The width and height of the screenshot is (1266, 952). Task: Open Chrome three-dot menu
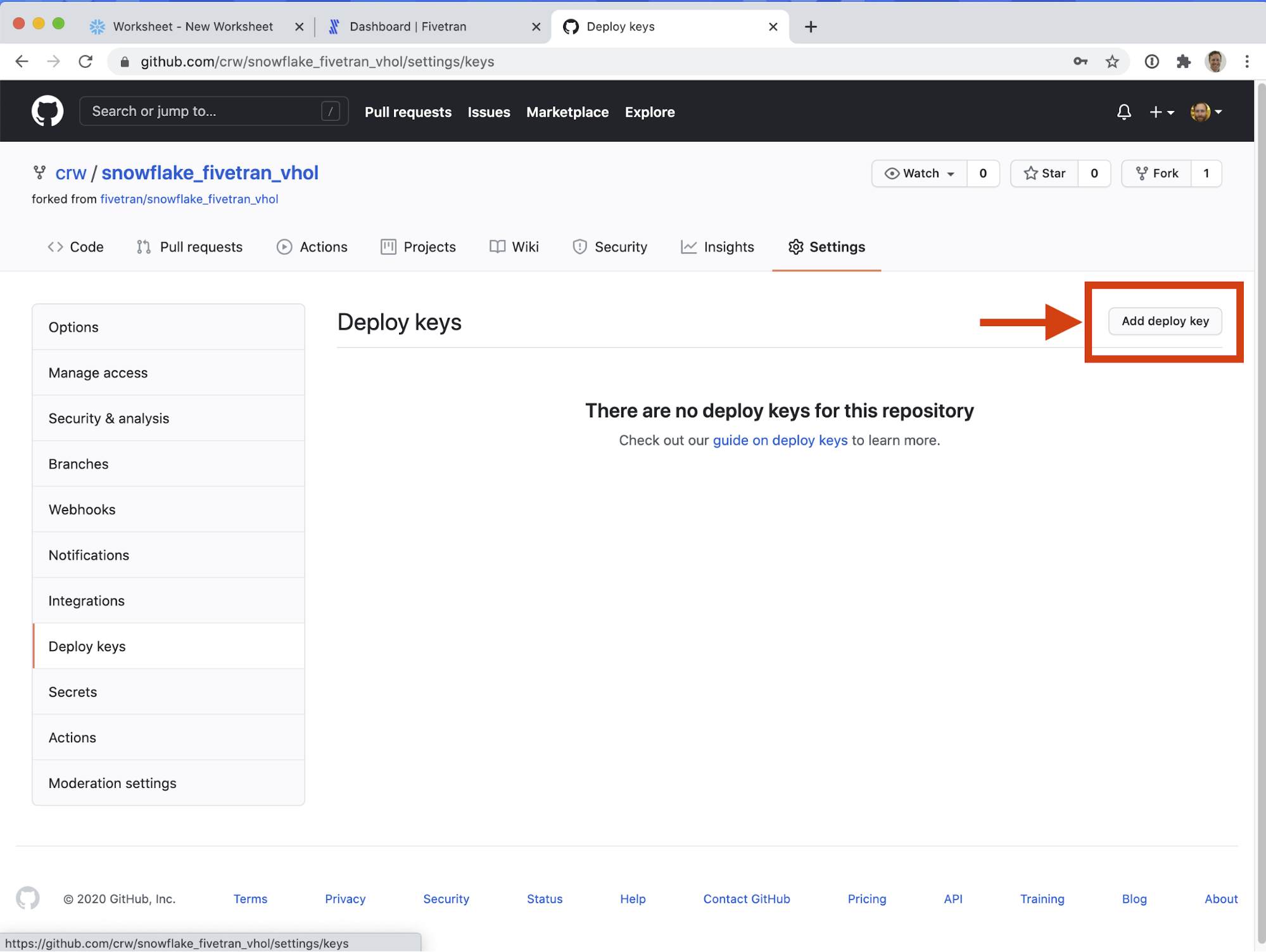point(1246,61)
